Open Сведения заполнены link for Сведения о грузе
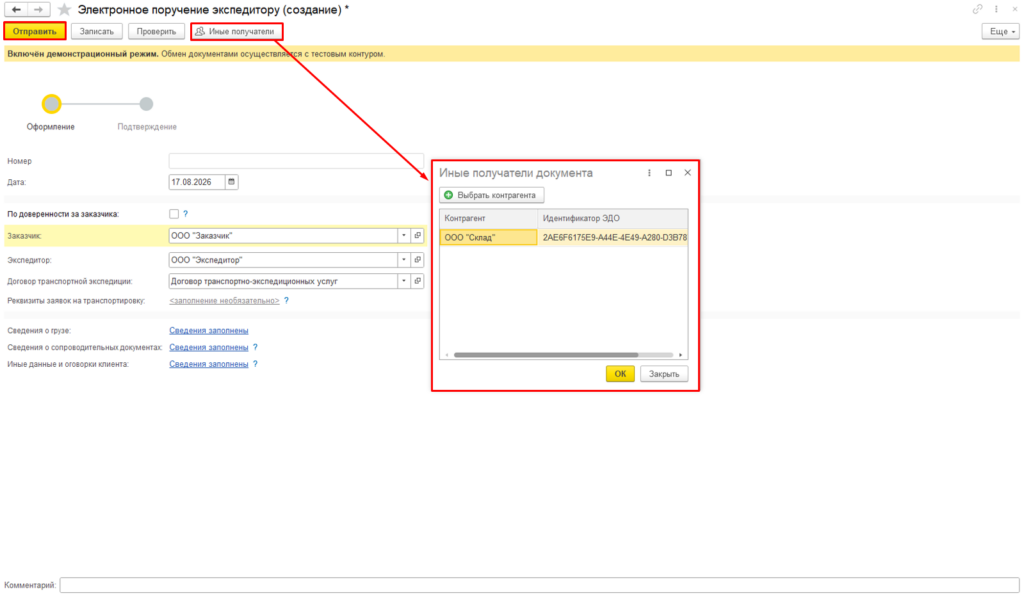The image size is (1024, 596). point(208,331)
